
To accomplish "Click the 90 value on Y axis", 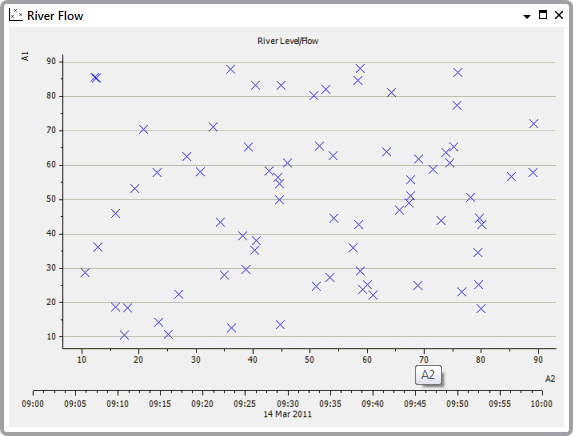I will point(51,61).
